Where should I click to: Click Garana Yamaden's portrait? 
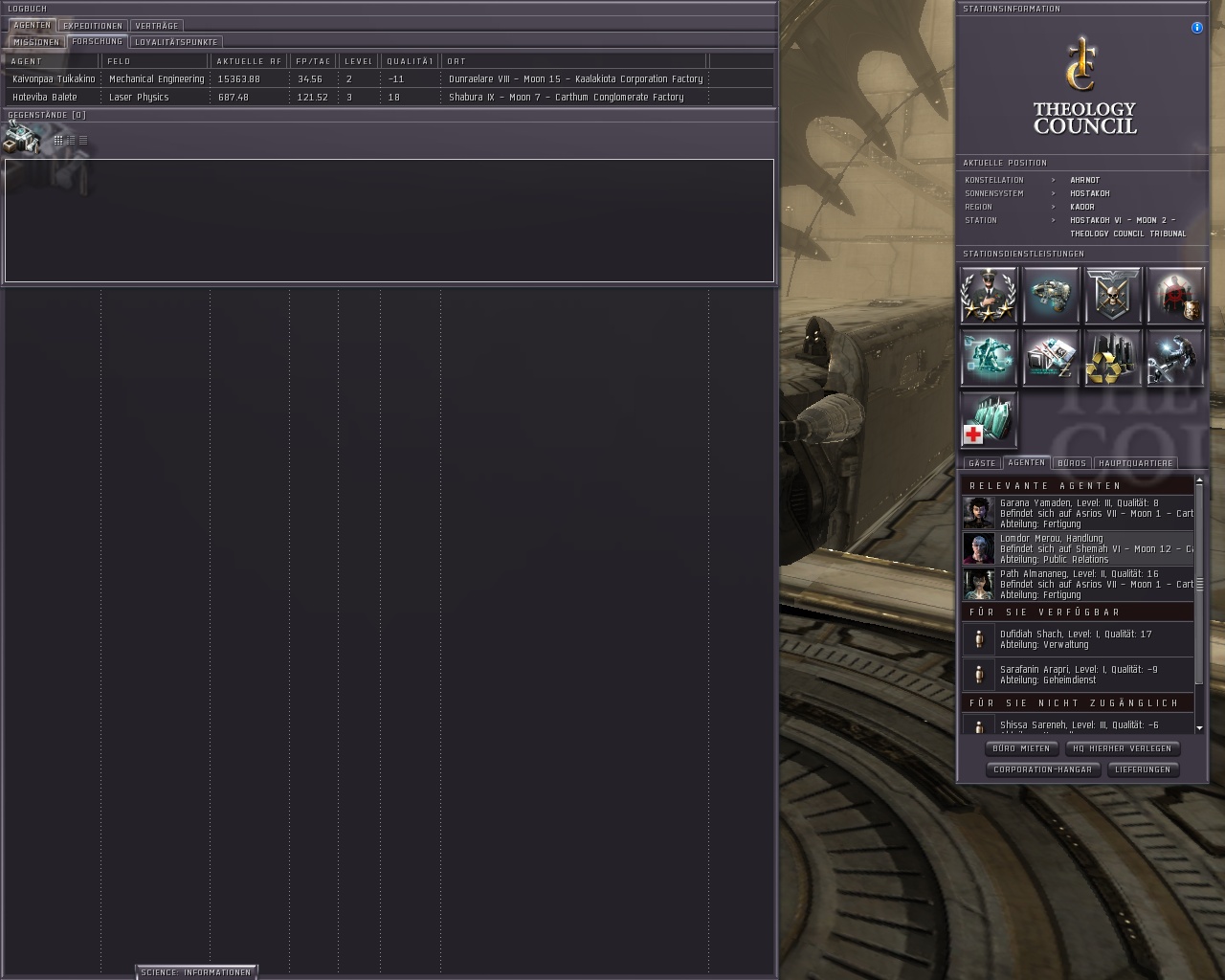pyautogui.click(x=979, y=513)
